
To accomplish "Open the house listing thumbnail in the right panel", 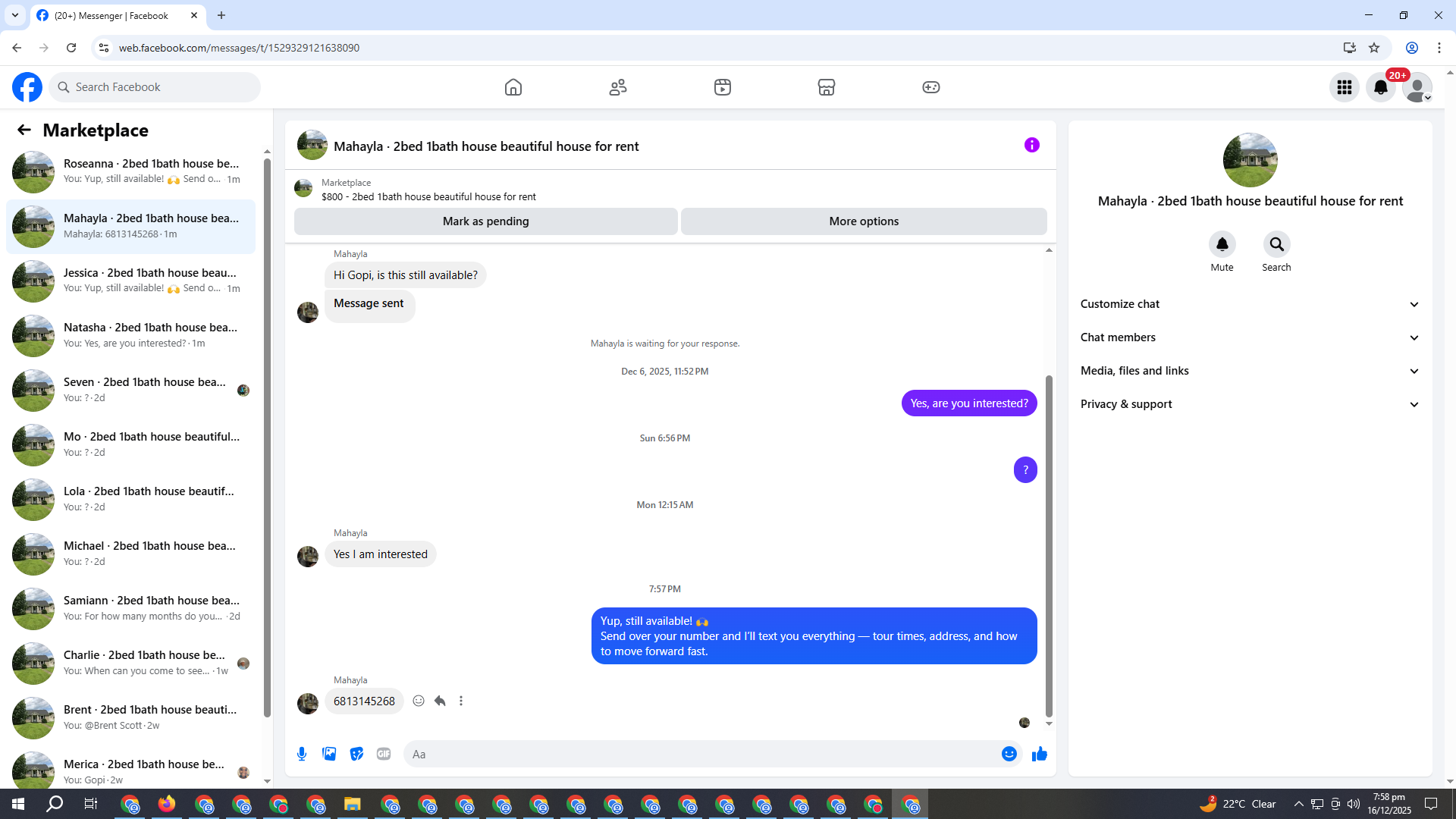I will point(1250,160).
